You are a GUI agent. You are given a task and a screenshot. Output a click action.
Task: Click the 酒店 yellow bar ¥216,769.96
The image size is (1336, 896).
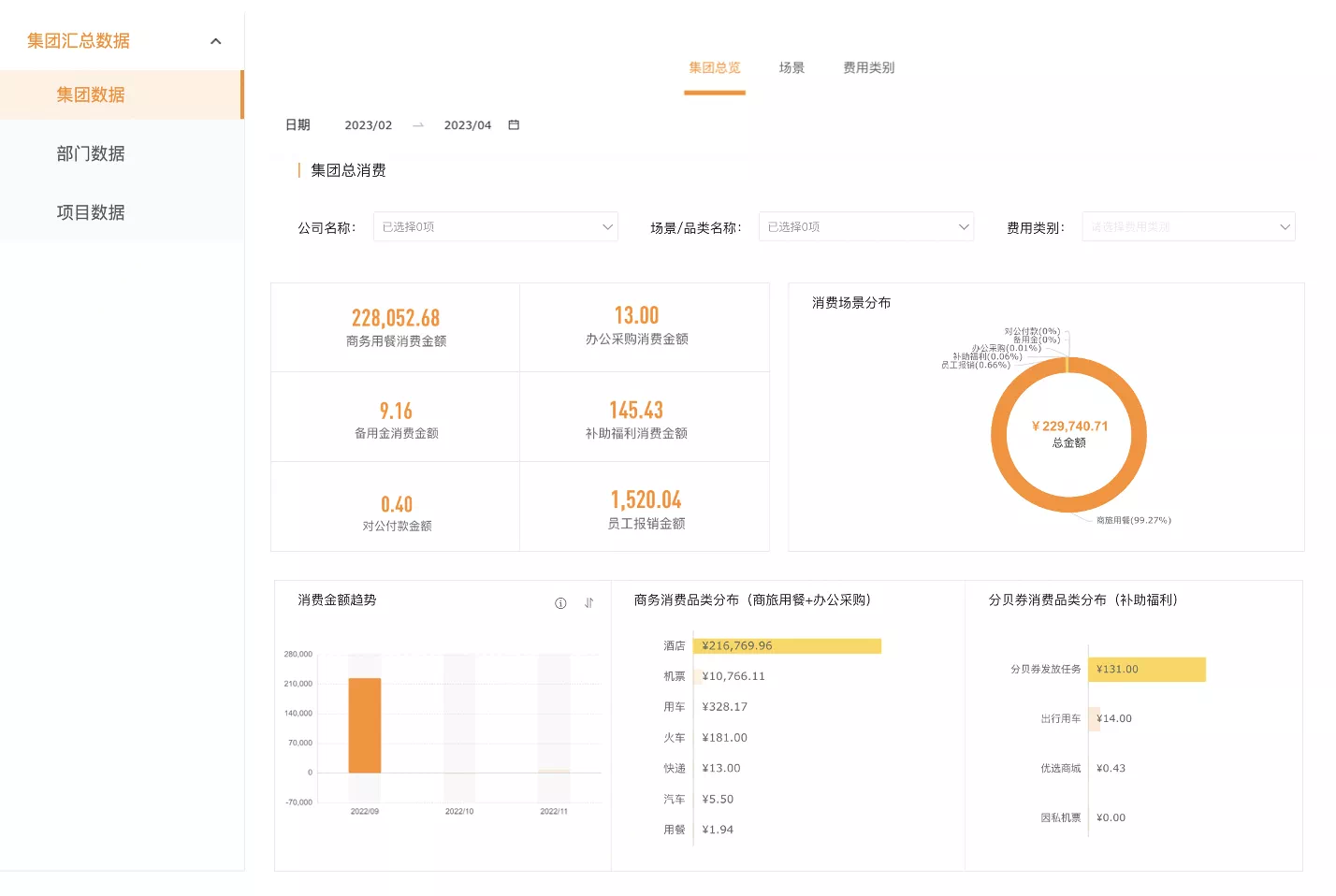tap(787, 646)
